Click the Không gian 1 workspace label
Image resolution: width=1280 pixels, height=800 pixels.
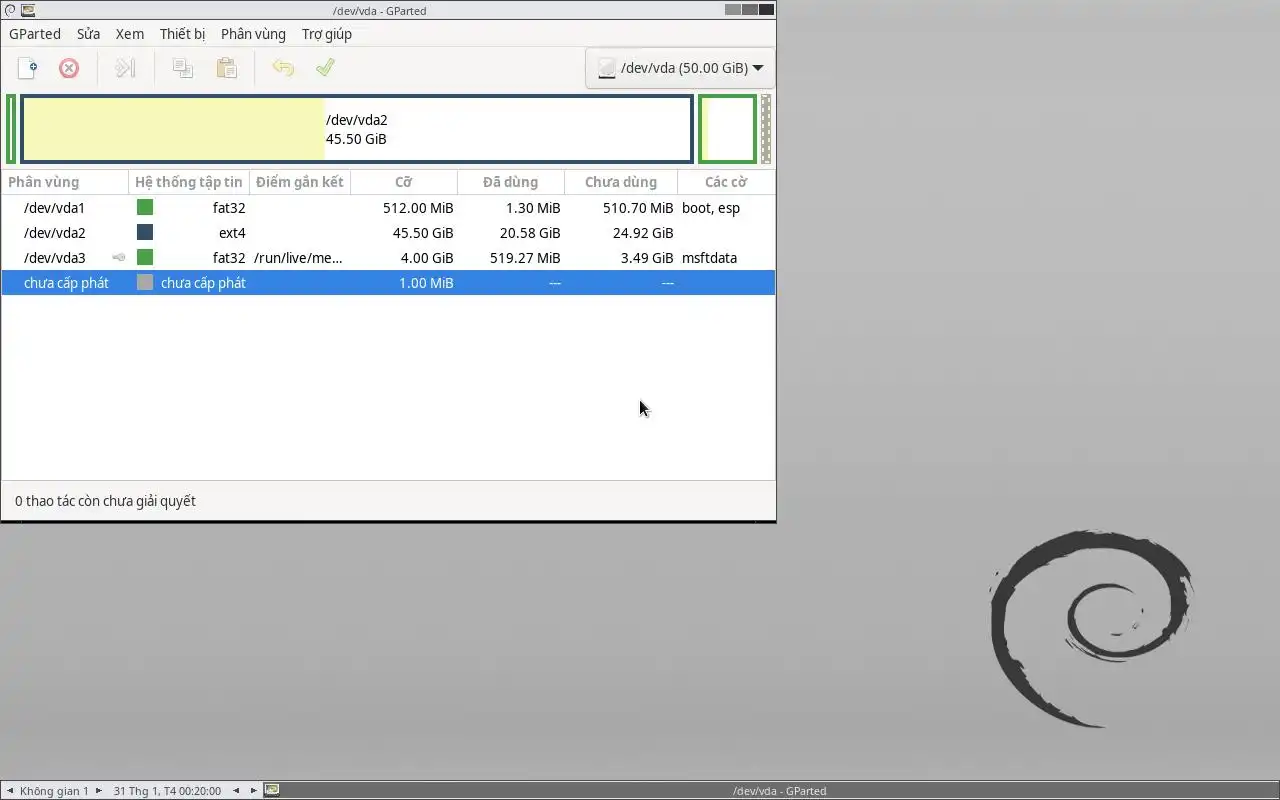[x=54, y=791]
